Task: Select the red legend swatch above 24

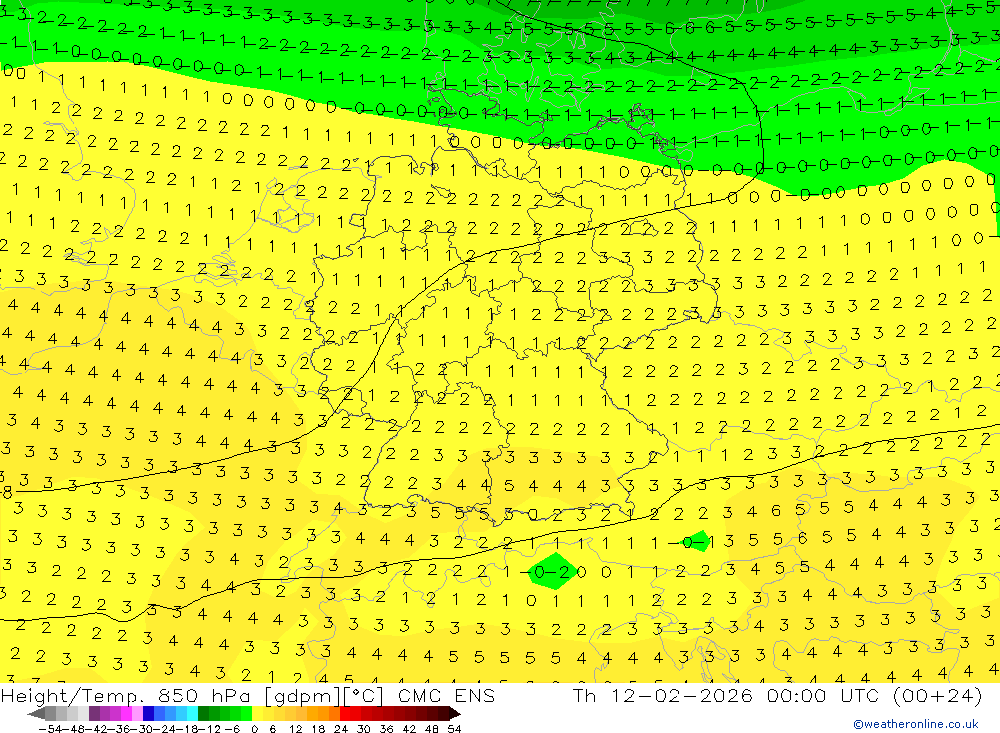Action: point(344,714)
